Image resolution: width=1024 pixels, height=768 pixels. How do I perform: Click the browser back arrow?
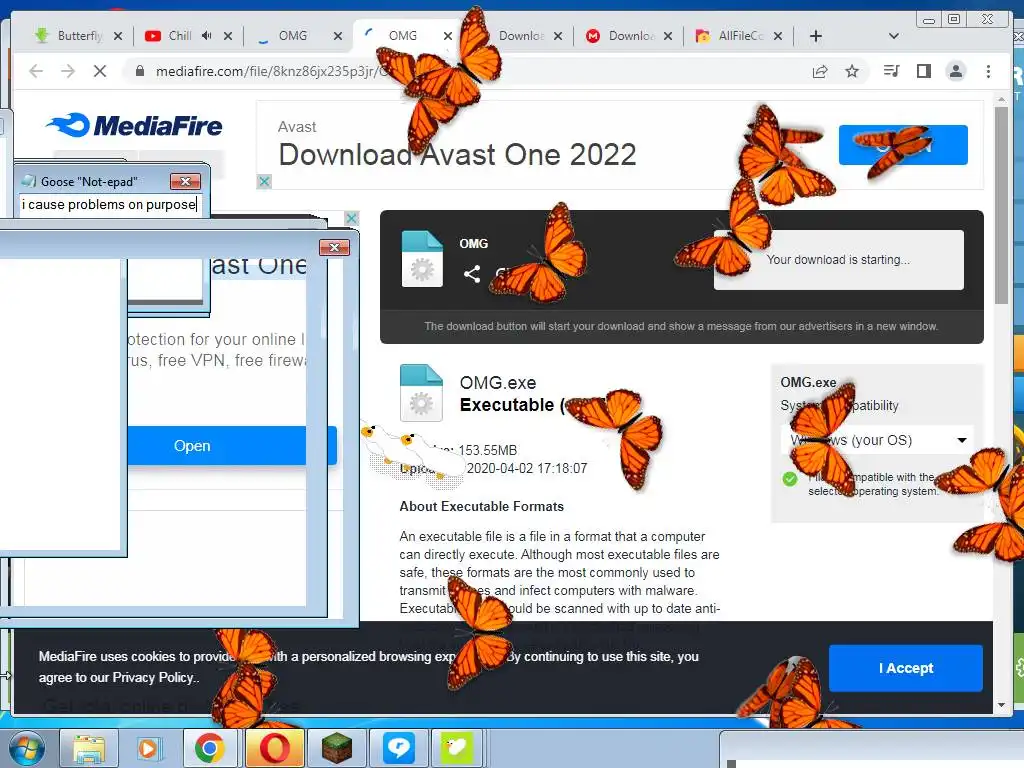(x=36, y=71)
